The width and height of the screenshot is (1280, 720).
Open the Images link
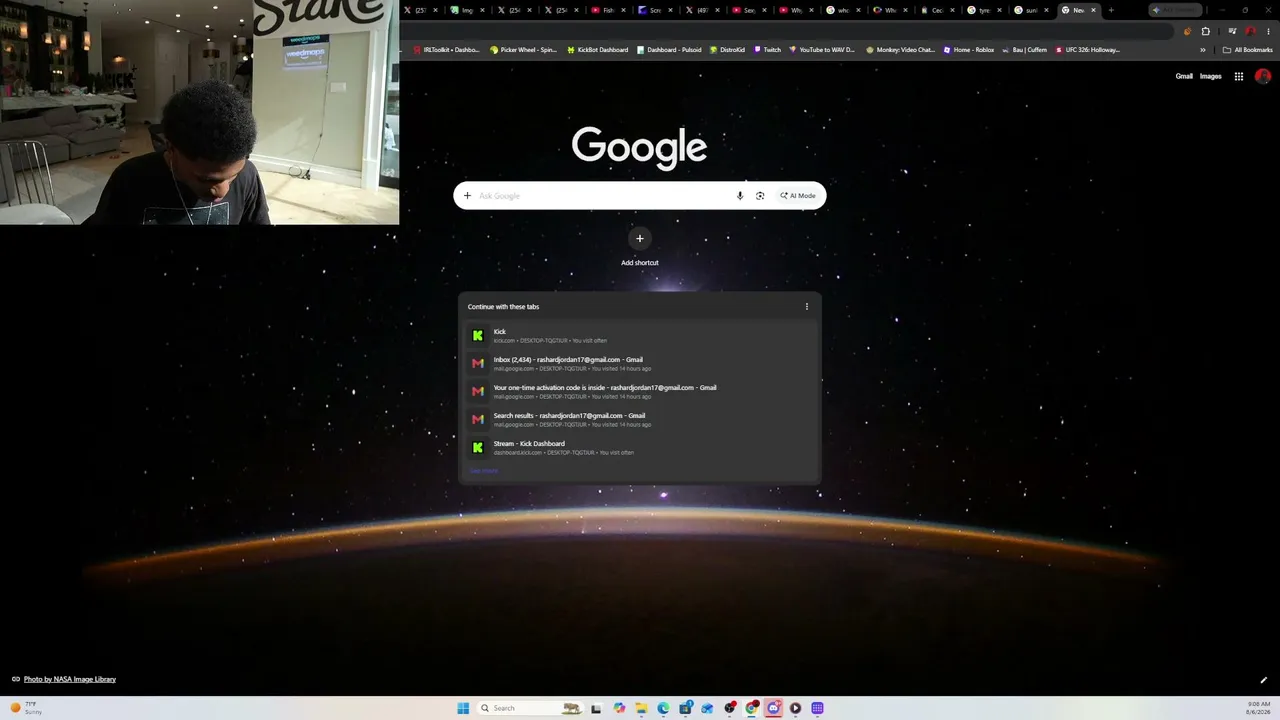pos(1210,76)
